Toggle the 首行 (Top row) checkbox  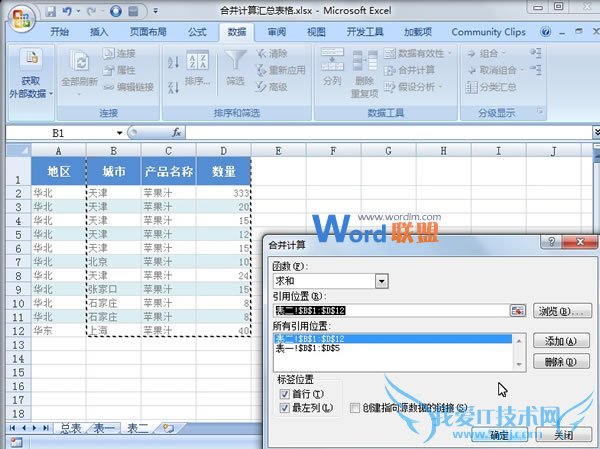pyautogui.click(x=285, y=394)
